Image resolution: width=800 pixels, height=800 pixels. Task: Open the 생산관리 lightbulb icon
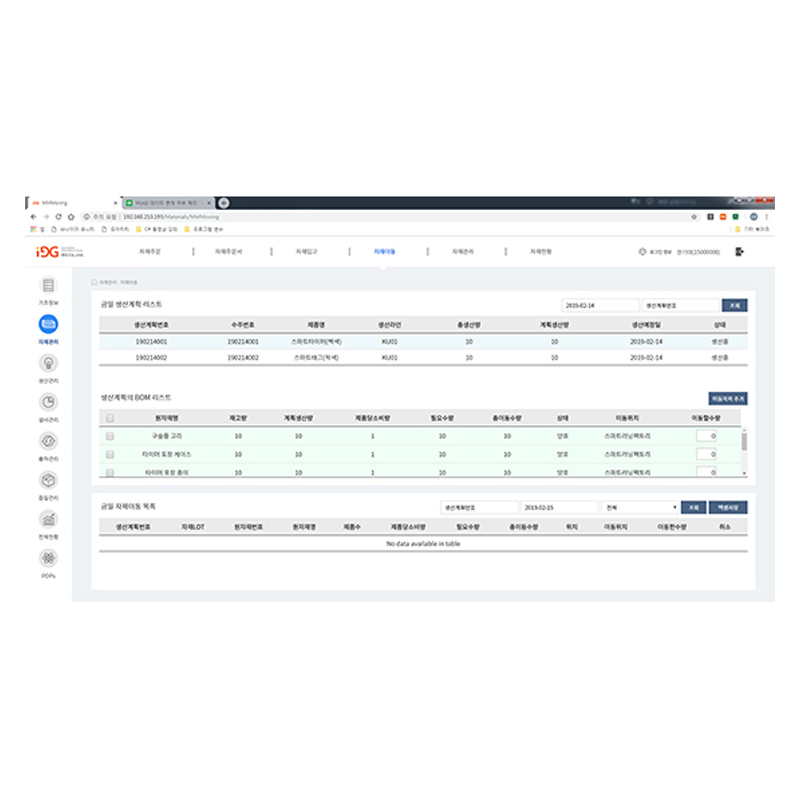[49, 363]
